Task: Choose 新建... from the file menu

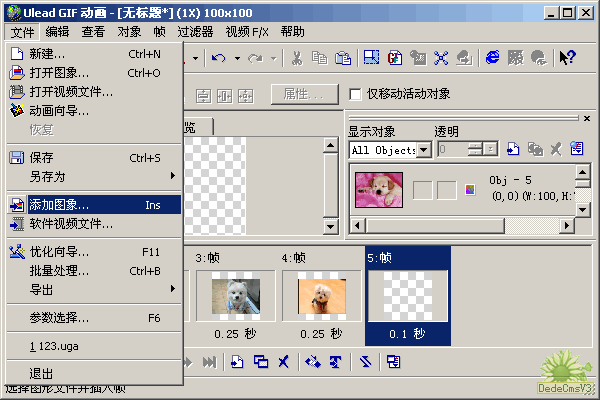Action: pos(94,54)
